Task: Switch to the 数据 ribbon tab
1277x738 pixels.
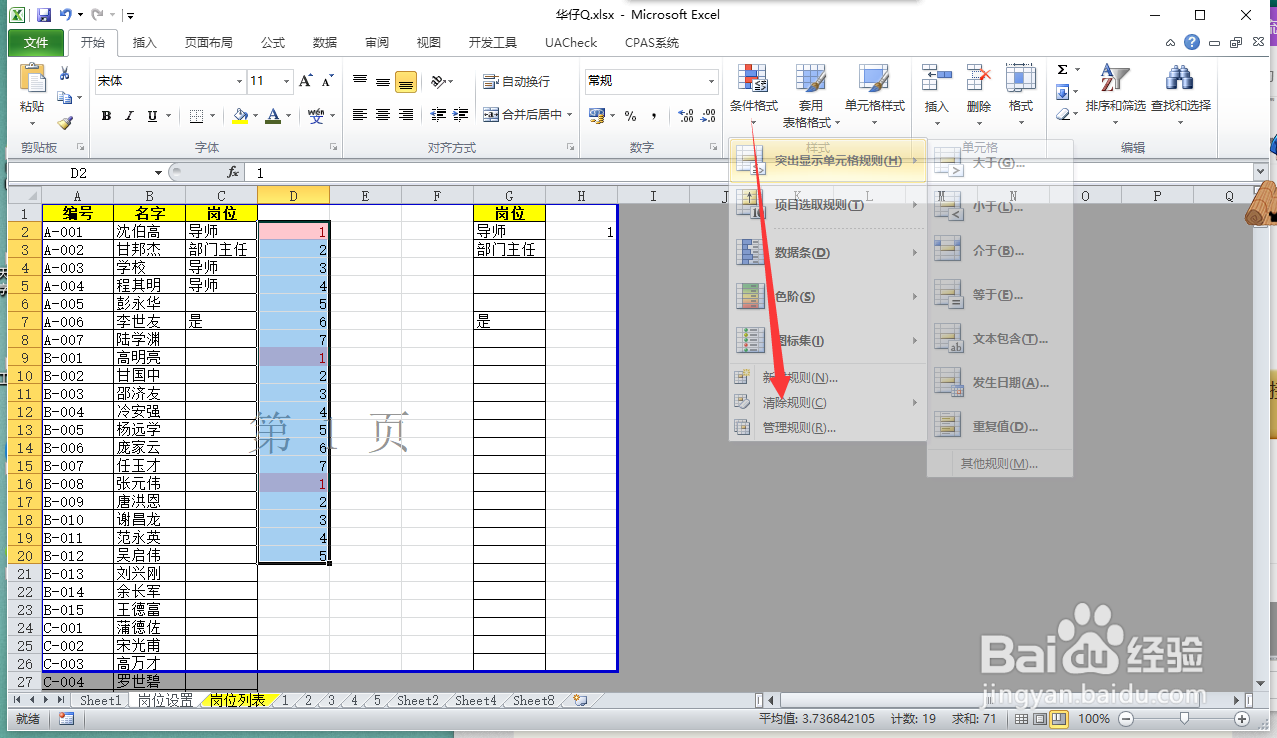Action: [x=325, y=43]
